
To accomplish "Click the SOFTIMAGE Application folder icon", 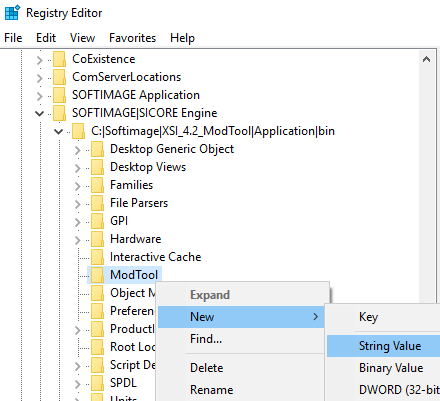I will (x=59, y=95).
